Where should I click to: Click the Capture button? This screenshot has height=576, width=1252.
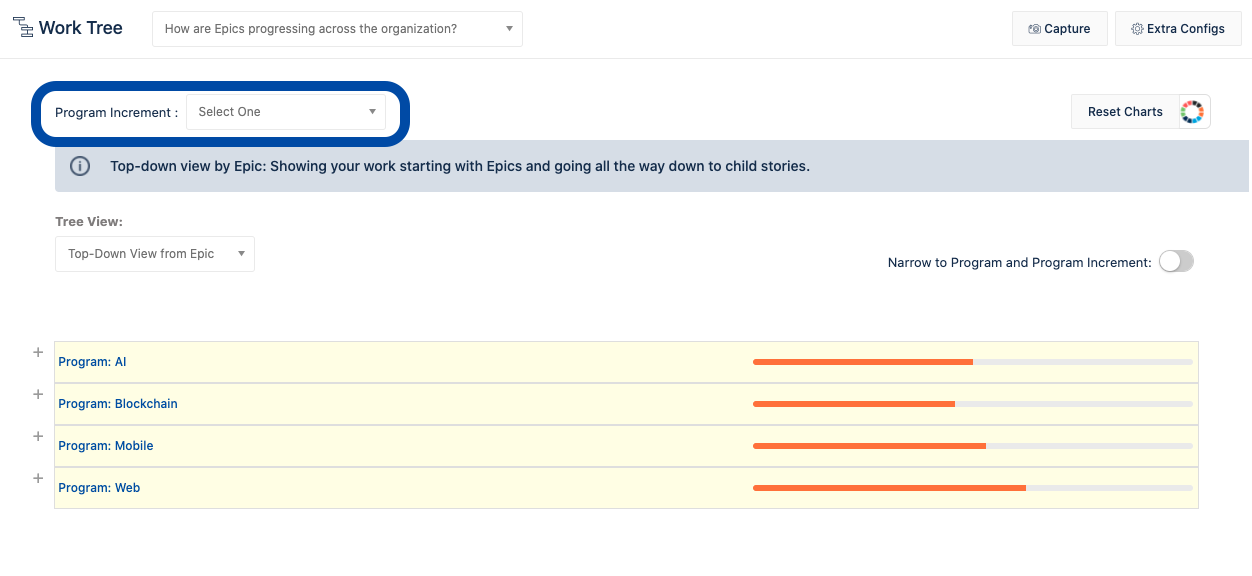(x=1059, y=29)
